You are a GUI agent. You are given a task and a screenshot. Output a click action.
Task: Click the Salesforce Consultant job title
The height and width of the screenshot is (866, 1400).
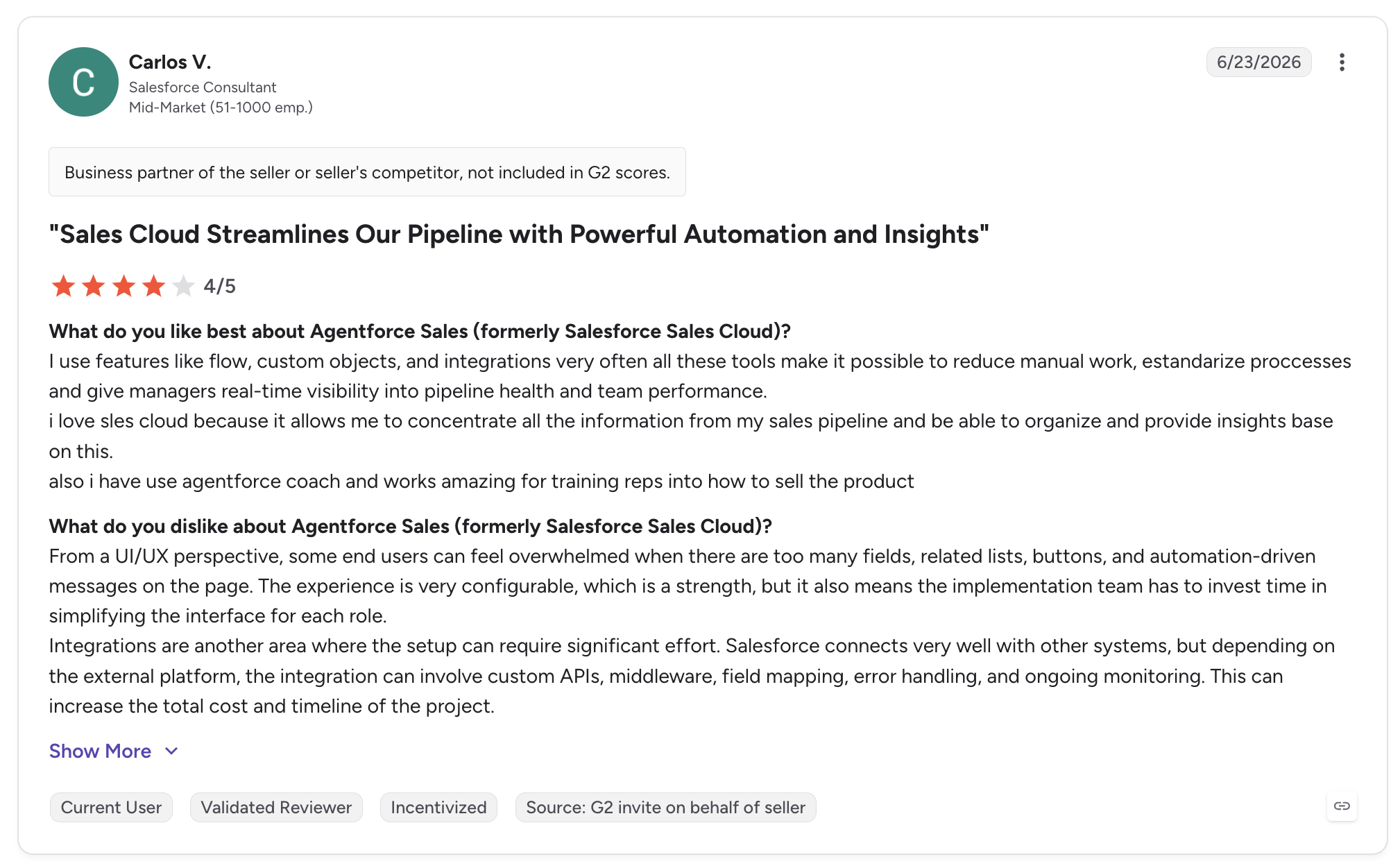click(x=203, y=87)
